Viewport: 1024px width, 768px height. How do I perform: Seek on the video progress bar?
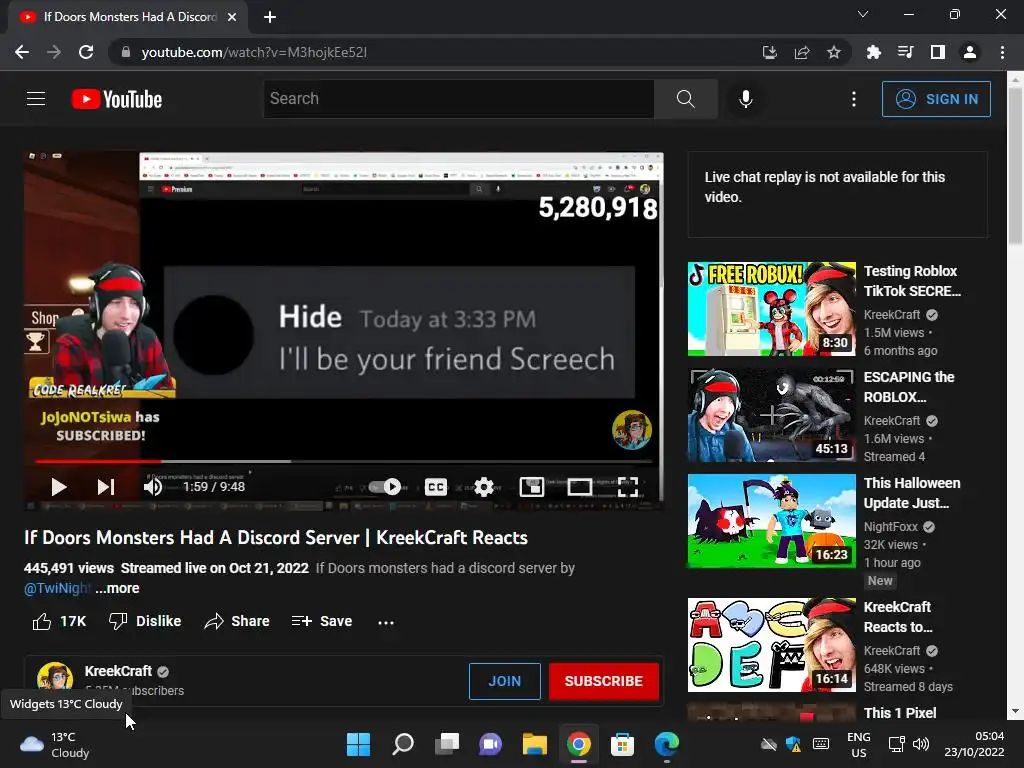click(x=344, y=461)
